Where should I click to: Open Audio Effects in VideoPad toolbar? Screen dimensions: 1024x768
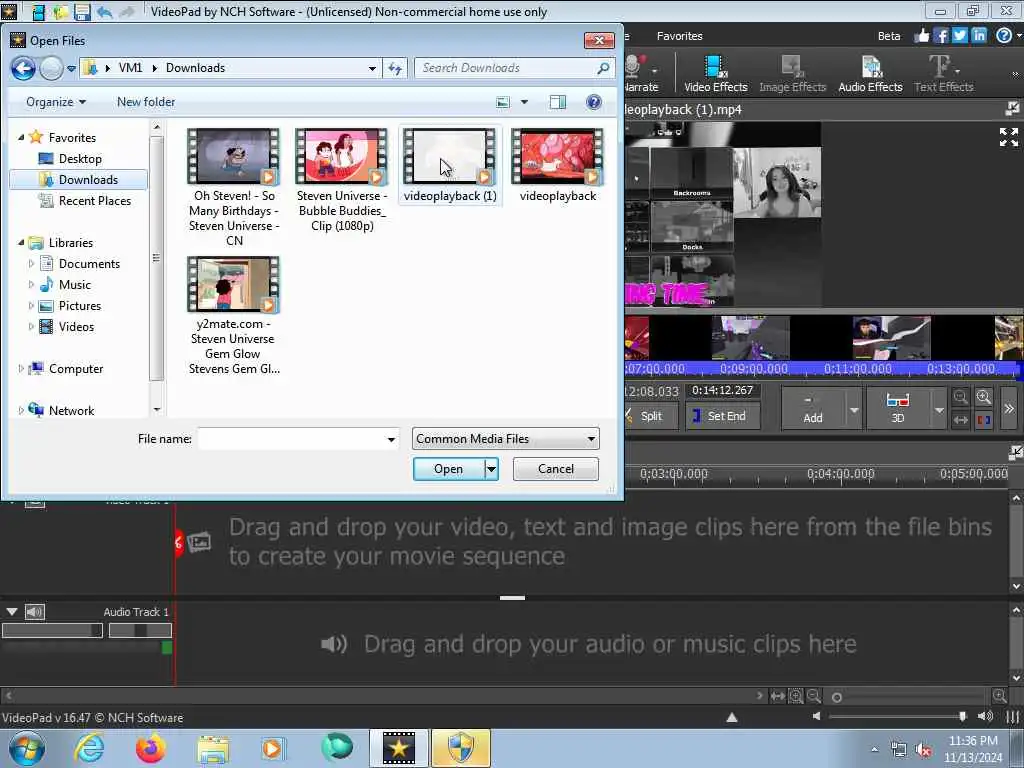coord(870,74)
